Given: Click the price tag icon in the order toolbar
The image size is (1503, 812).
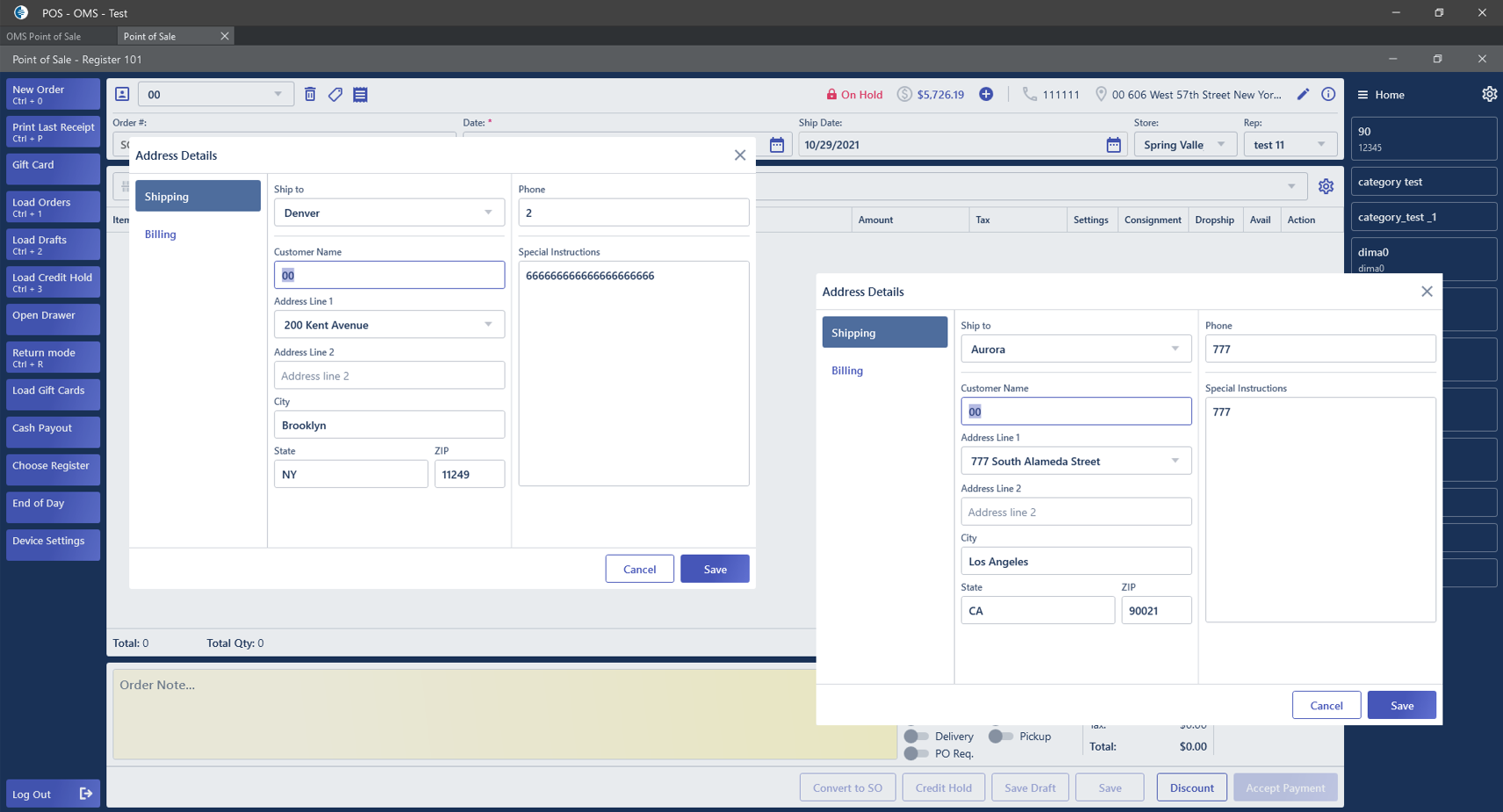Looking at the screenshot, I should pos(335,94).
